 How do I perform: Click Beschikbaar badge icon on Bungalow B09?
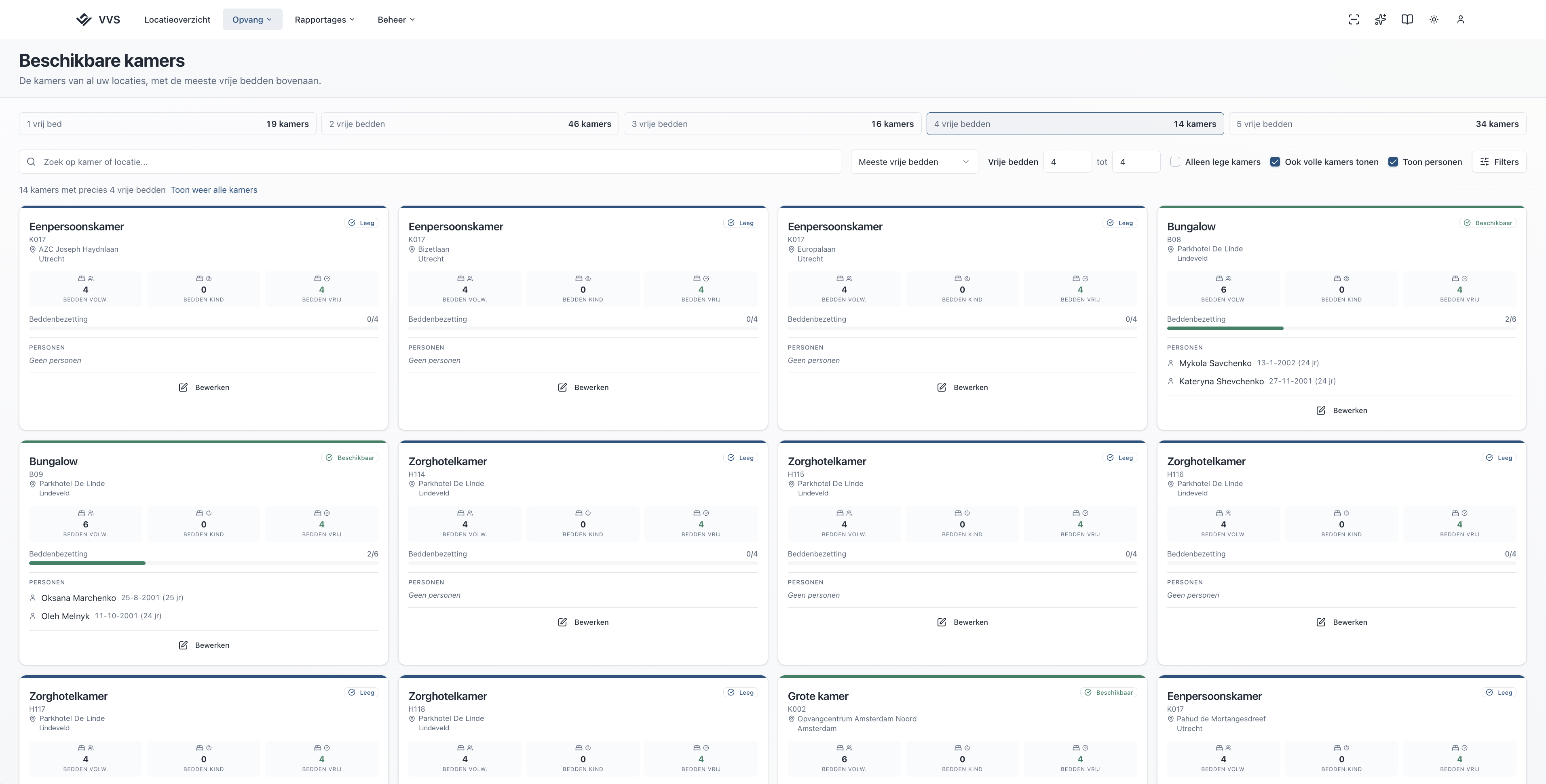pos(329,458)
